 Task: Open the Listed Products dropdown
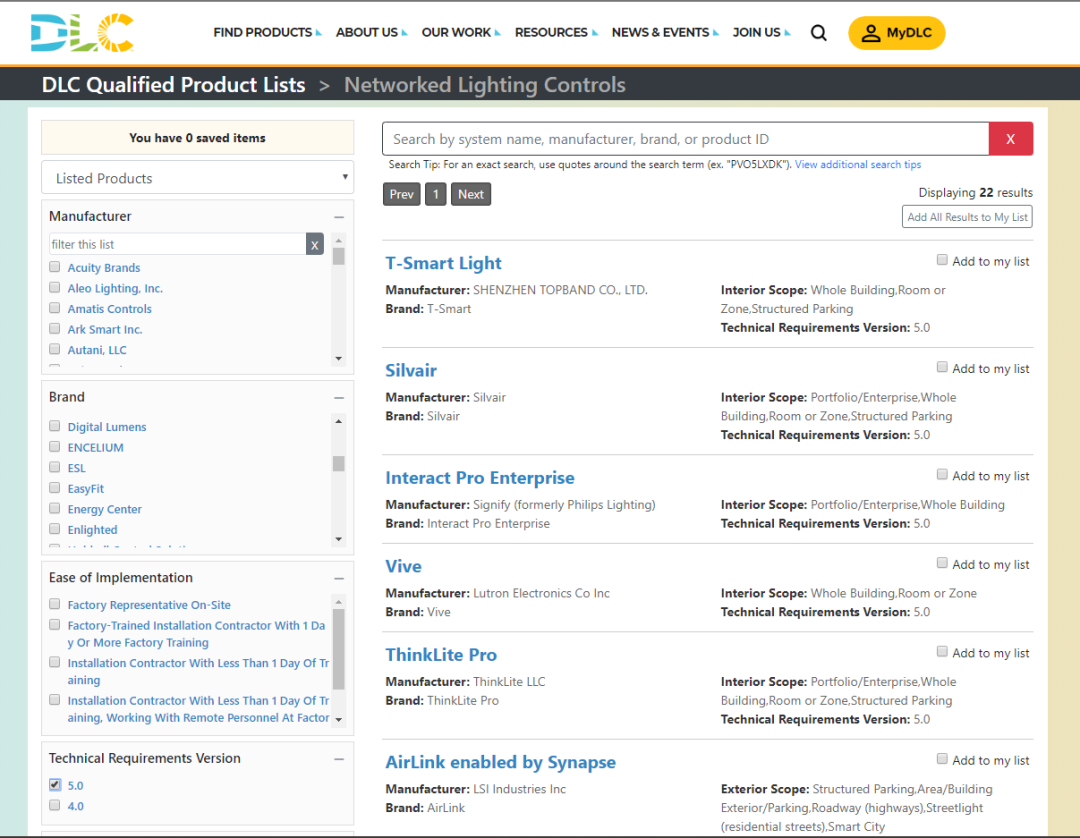(x=197, y=178)
